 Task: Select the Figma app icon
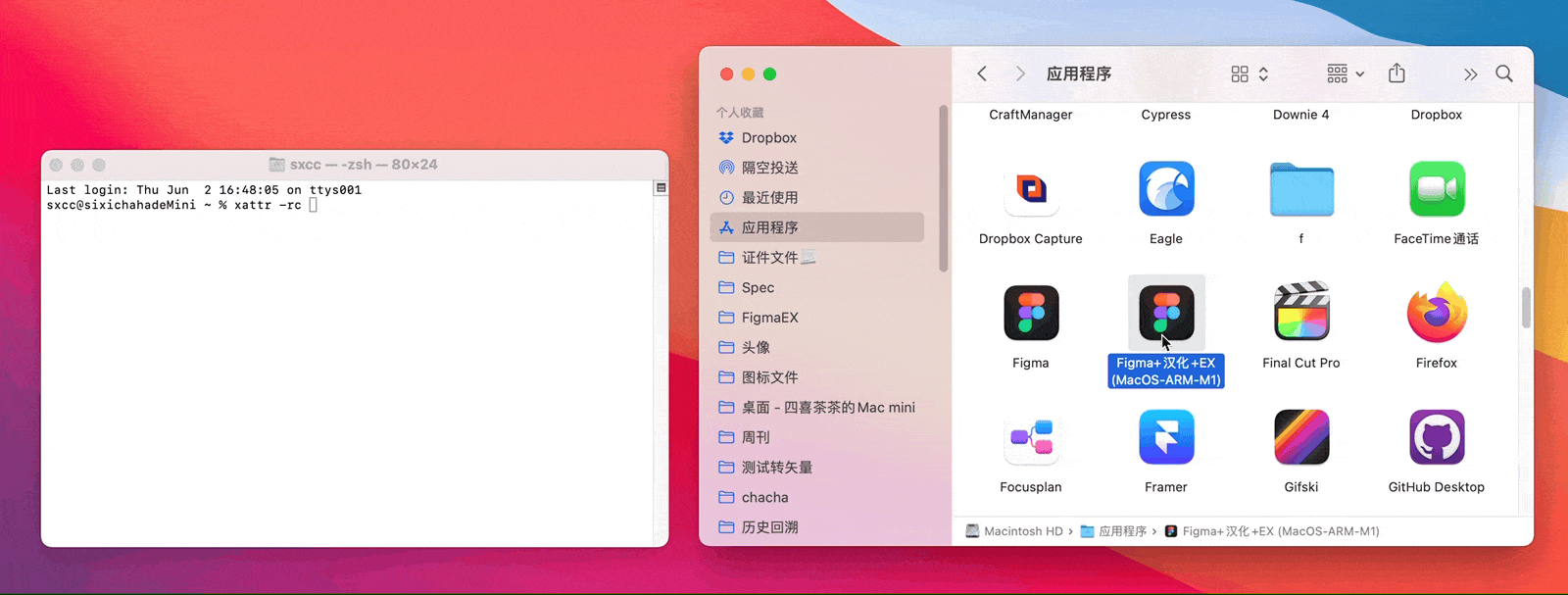point(1031,313)
